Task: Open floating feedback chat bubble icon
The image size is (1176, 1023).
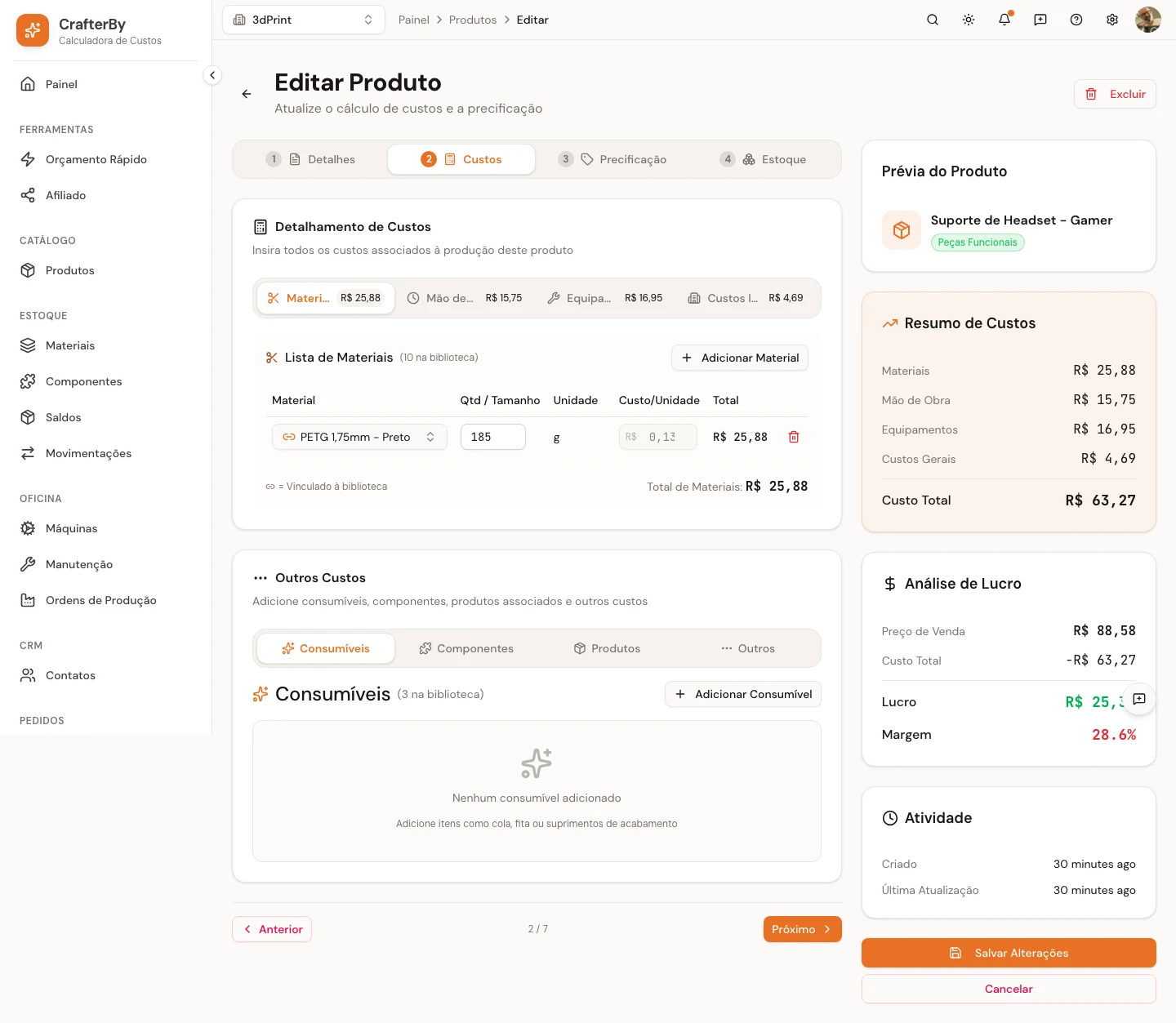Action: pyautogui.click(x=1139, y=699)
